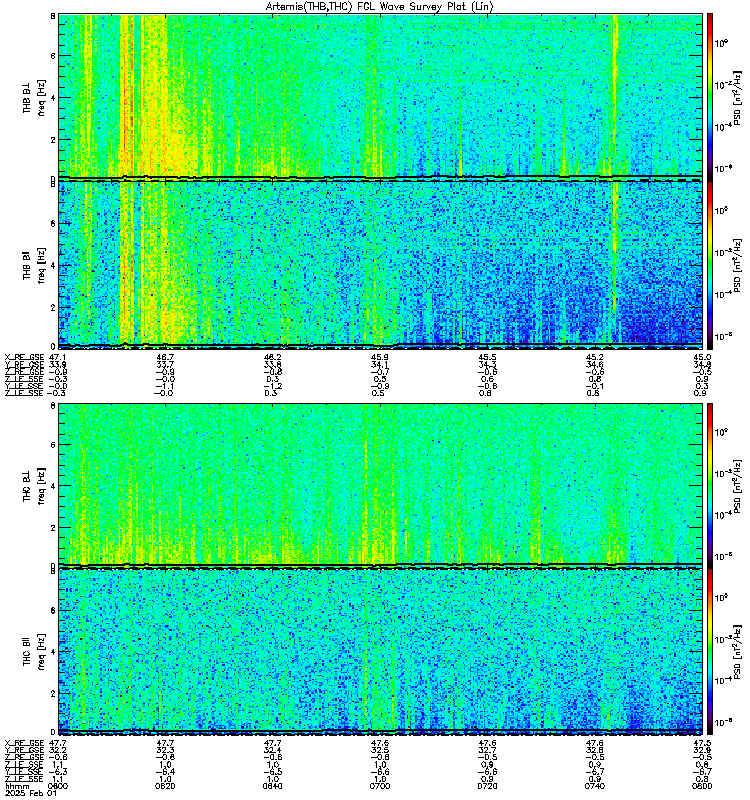750x800 pixels.
Task: Click the 'X_RE_GSE' row label under the THC panels
Action: coord(24,743)
